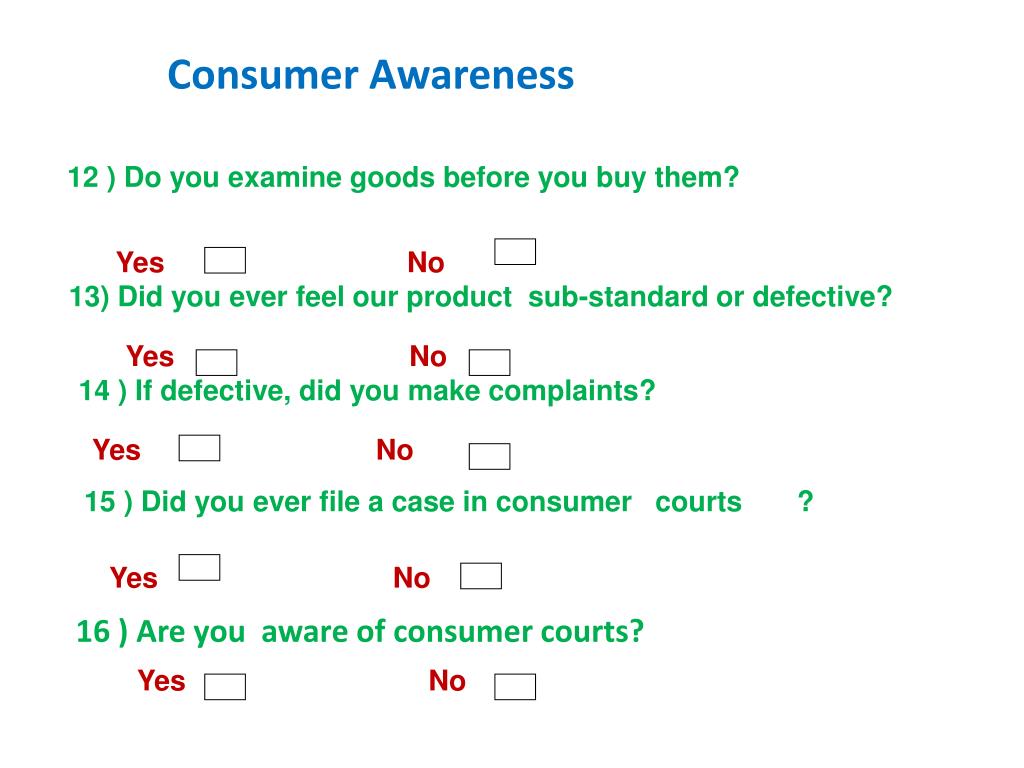Click question 13 text about defective product
Viewport: 1024px width, 768px height.
click(x=480, y=297)
